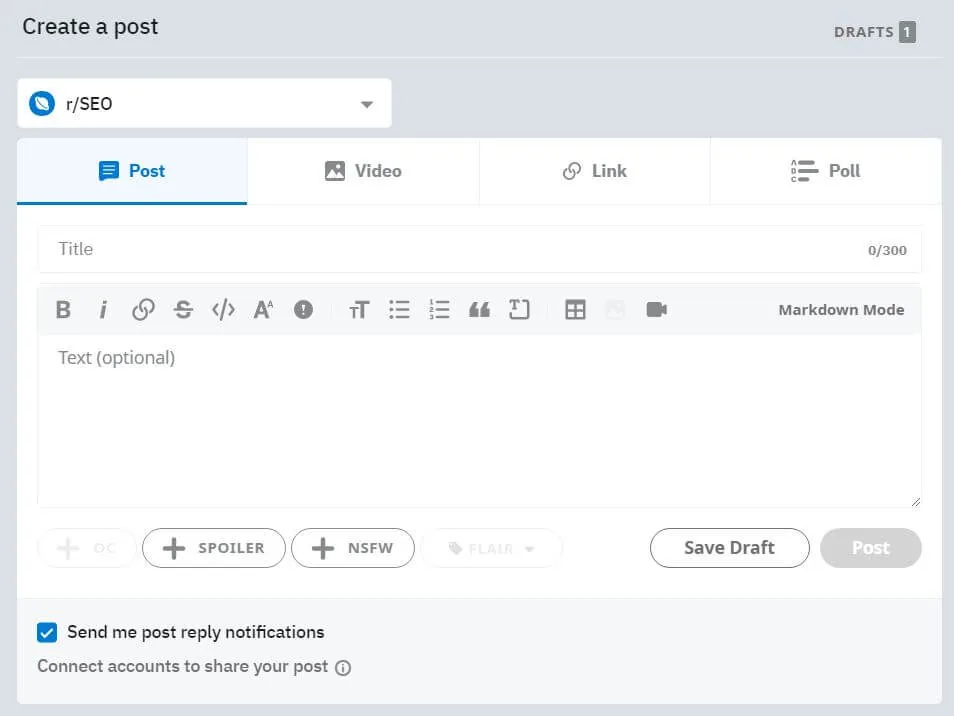Expand the r/SEO community dropdown
Viewport: 954px width, 716px height.
[x=366, y=104]
